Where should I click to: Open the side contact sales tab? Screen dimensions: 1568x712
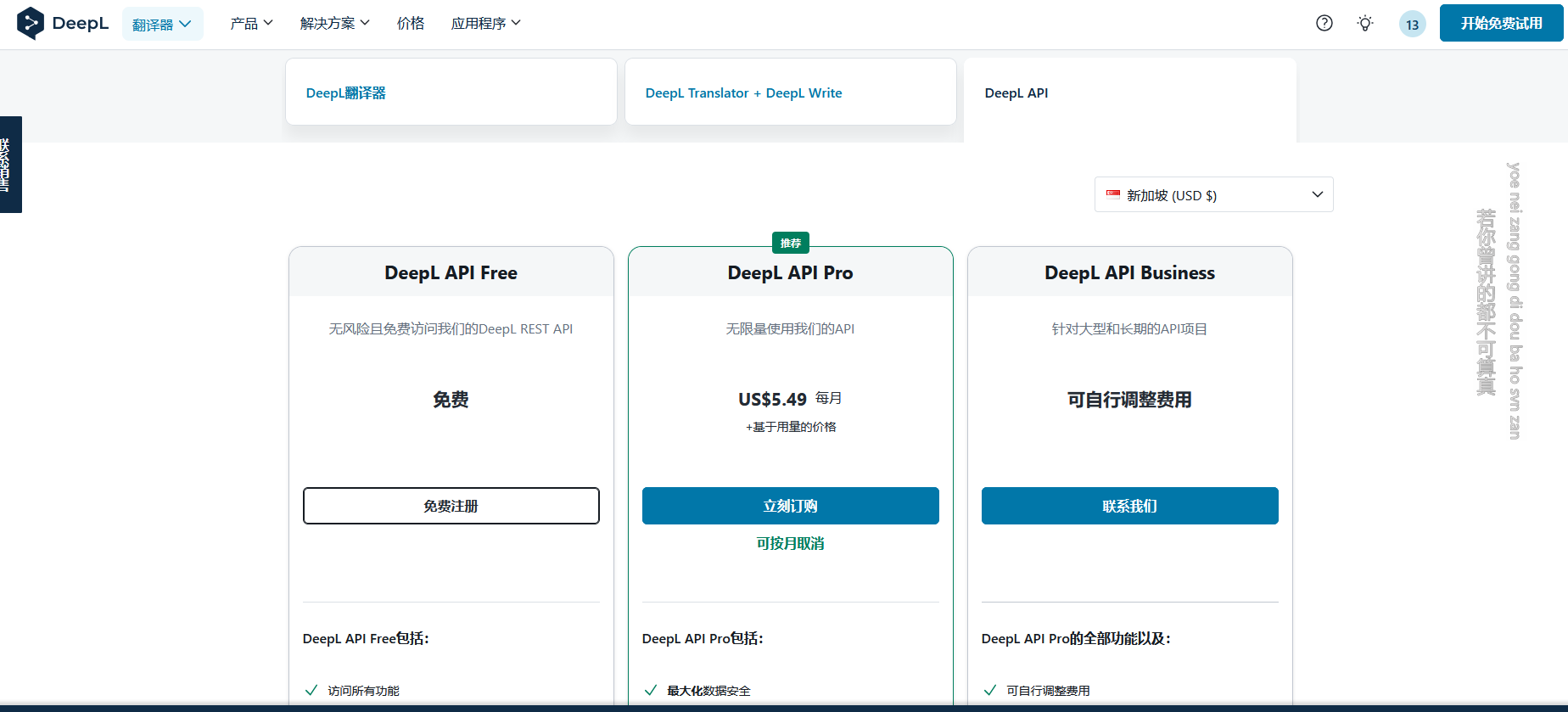(x=10, y=165)
